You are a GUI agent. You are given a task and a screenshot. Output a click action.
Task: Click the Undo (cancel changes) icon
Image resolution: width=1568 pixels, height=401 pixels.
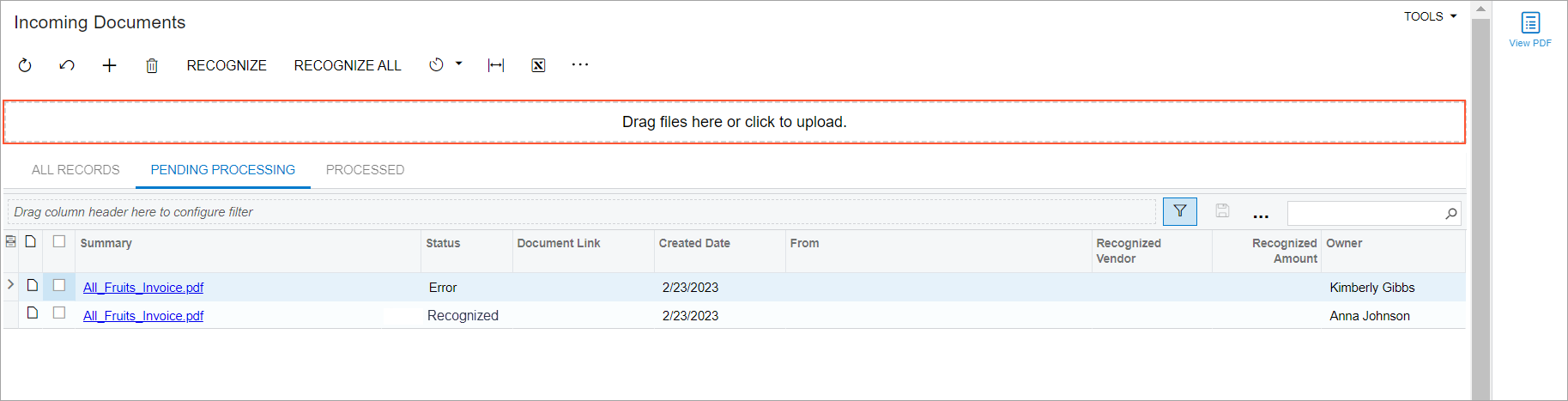click(67, 65)
